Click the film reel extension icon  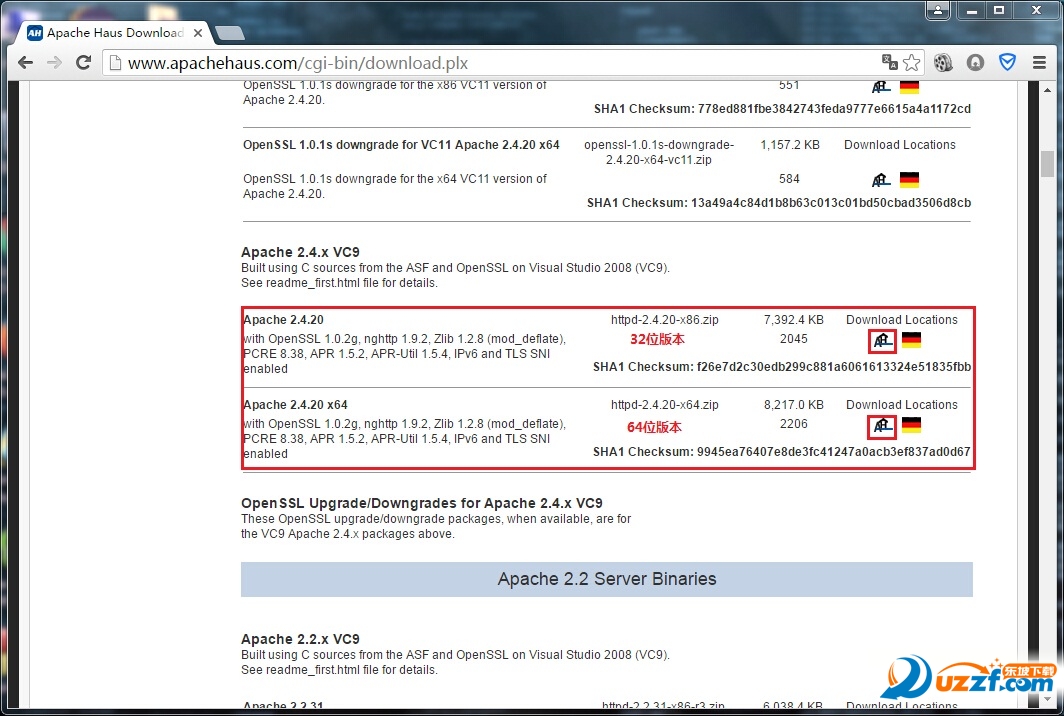(944, 63)
